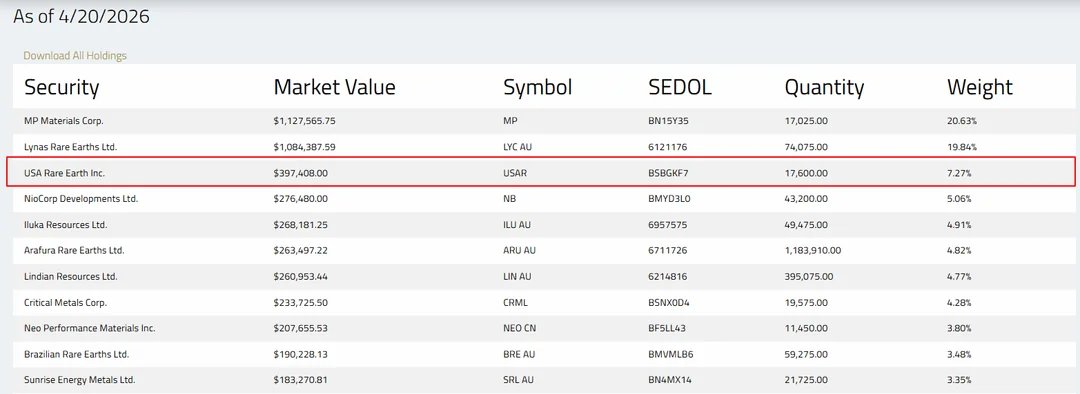Click SEDOL code 6957575
The image size is (1080, 394).
click(667, 225)
